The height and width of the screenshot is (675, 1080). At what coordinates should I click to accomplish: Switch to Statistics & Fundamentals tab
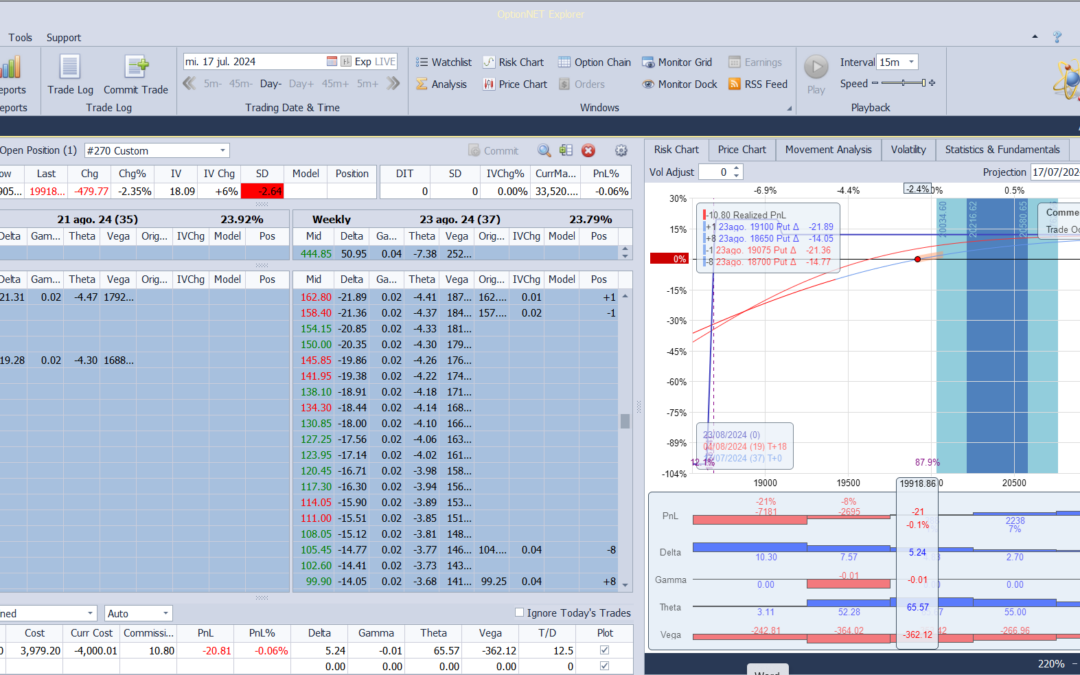click(x=1001, y=149)
